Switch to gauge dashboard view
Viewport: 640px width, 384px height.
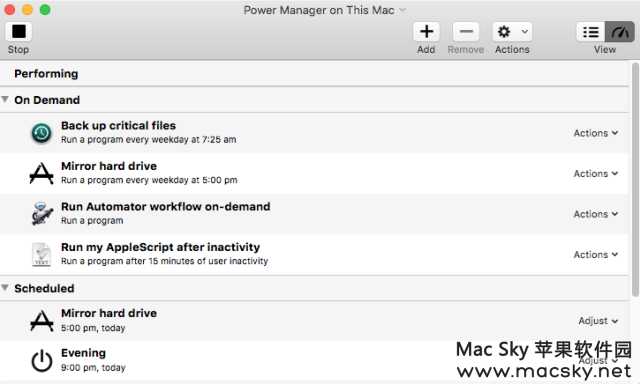click(x=620, y=32)
